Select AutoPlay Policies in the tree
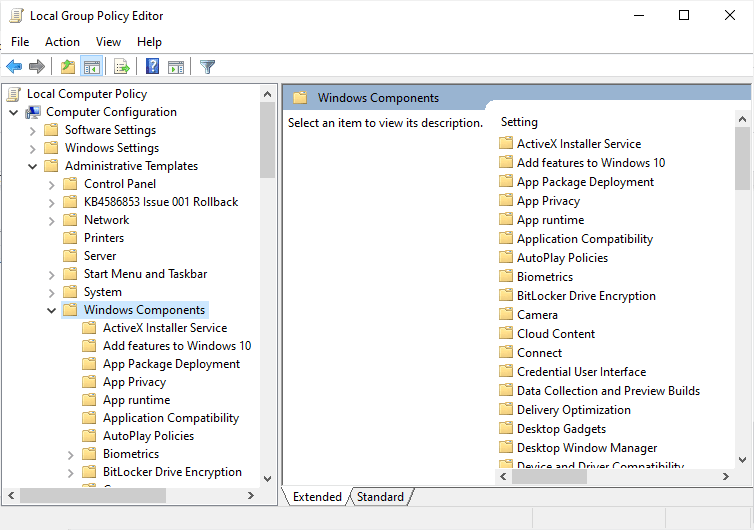The image size is (754, 530). click(148, 436)
